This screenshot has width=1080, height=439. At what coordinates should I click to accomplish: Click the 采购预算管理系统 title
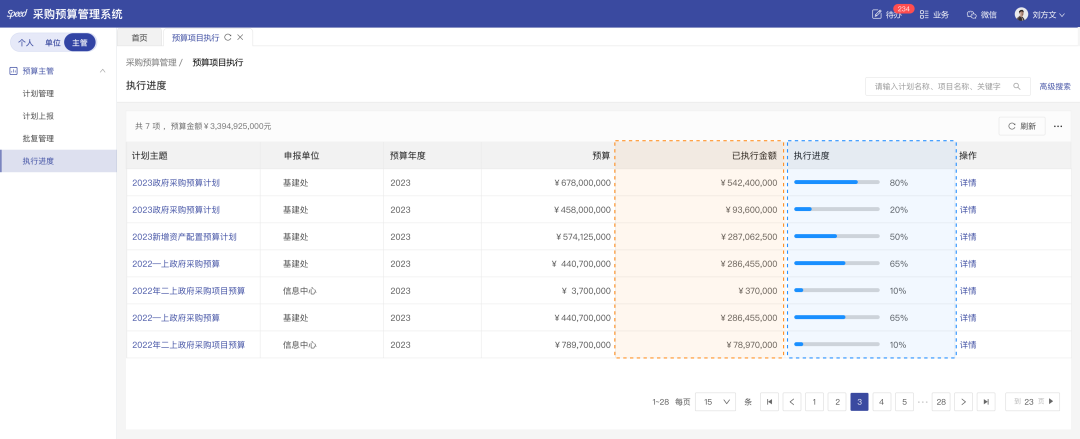[78, 14]
